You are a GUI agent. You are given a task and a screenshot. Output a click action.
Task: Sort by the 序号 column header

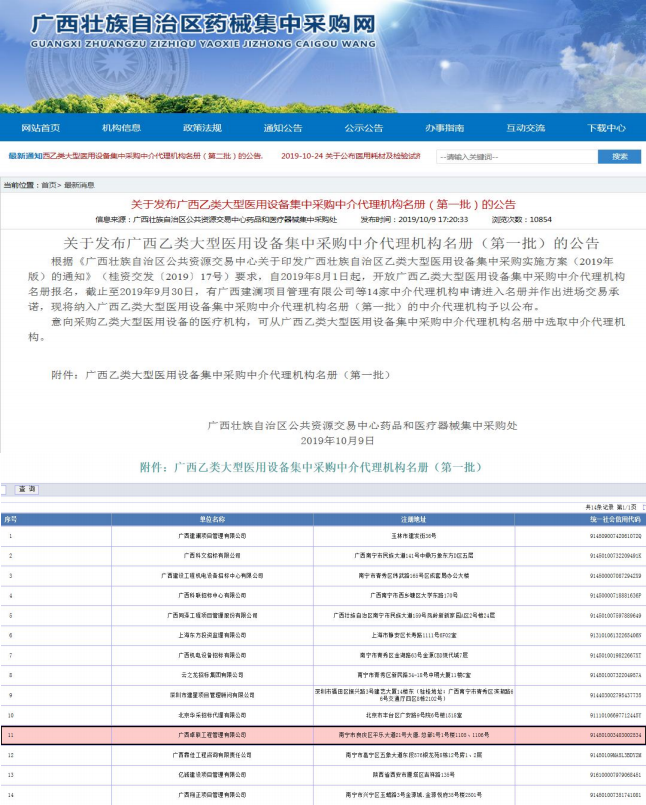[x=10, y=520]
